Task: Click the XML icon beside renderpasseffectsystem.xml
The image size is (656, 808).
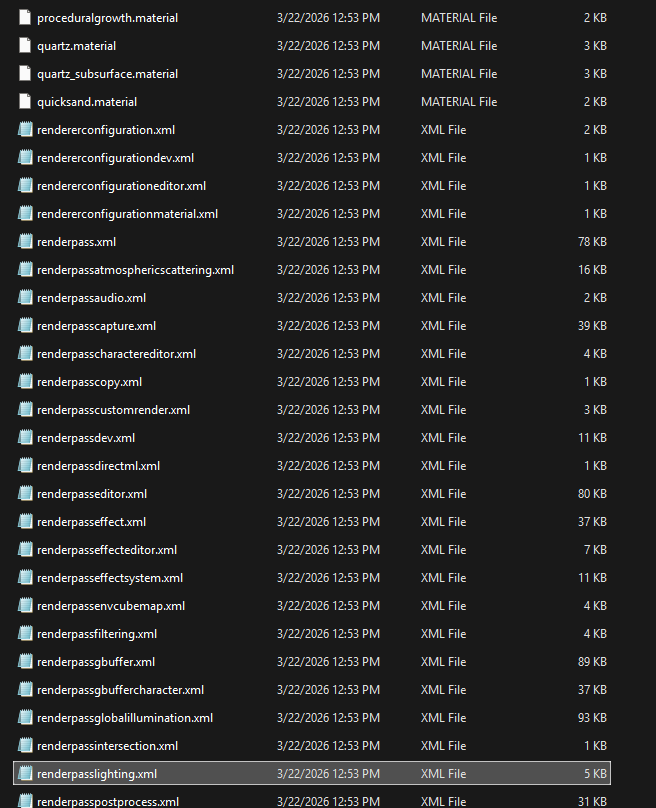Action: click(25, 578)
